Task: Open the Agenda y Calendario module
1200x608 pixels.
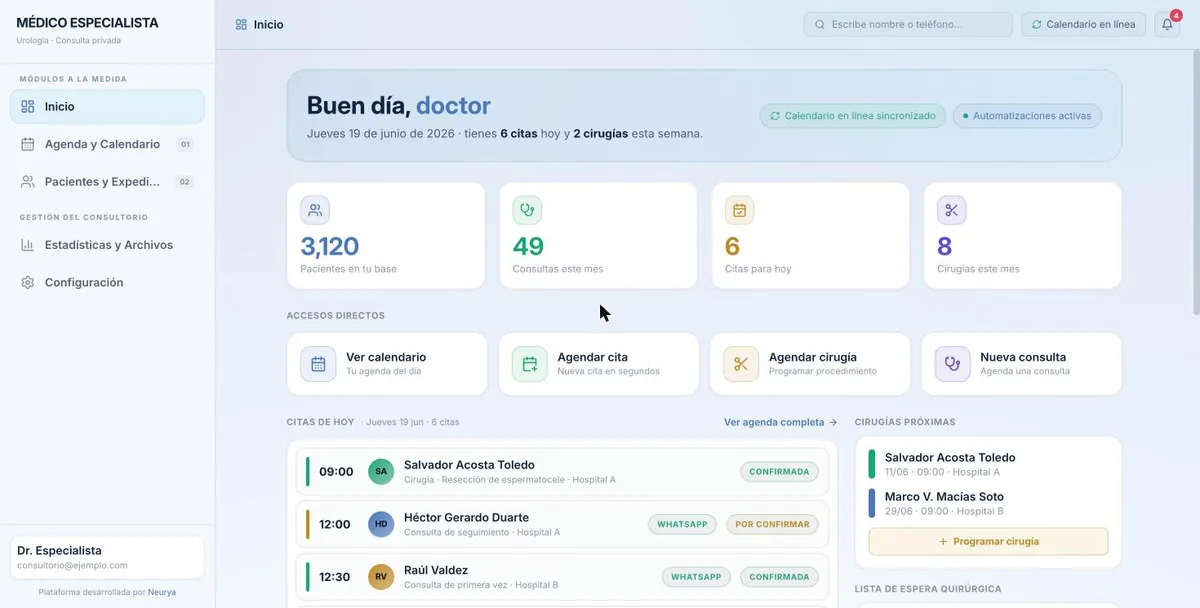Action: tap(107, 144)
